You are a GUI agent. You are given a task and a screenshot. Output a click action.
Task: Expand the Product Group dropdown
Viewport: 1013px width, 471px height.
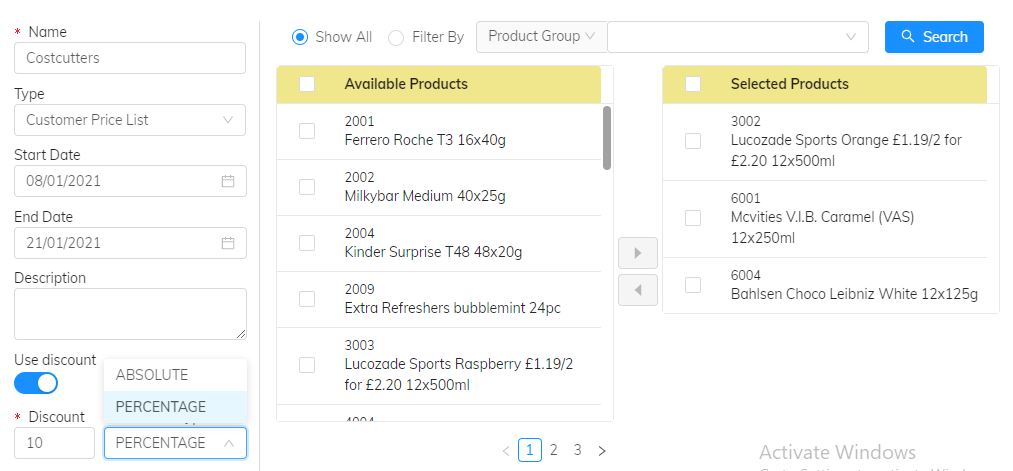[541, 37]
